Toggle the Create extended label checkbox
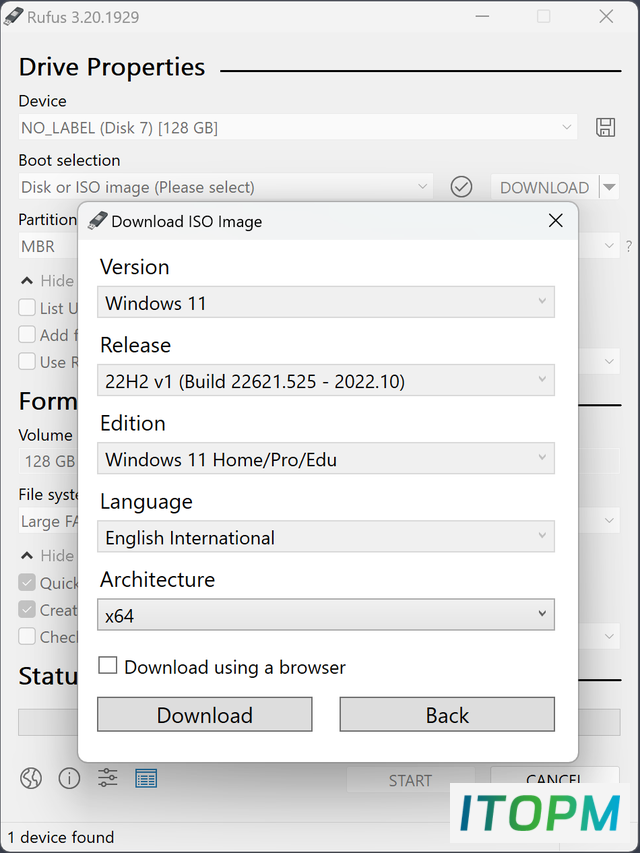 [x=27, y=609]
